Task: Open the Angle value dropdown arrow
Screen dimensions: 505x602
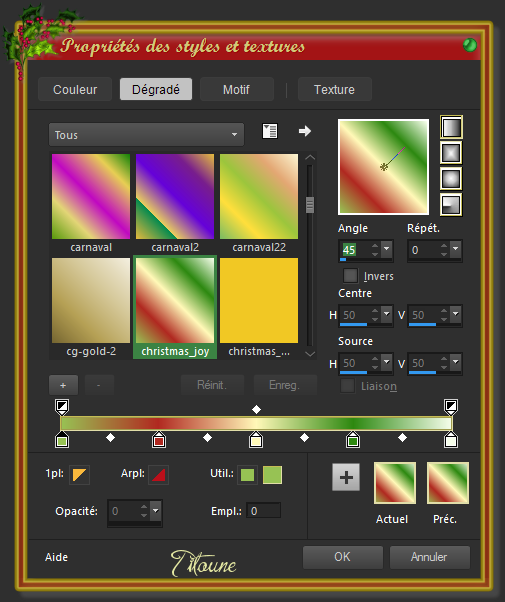Action: pos(387,249)
